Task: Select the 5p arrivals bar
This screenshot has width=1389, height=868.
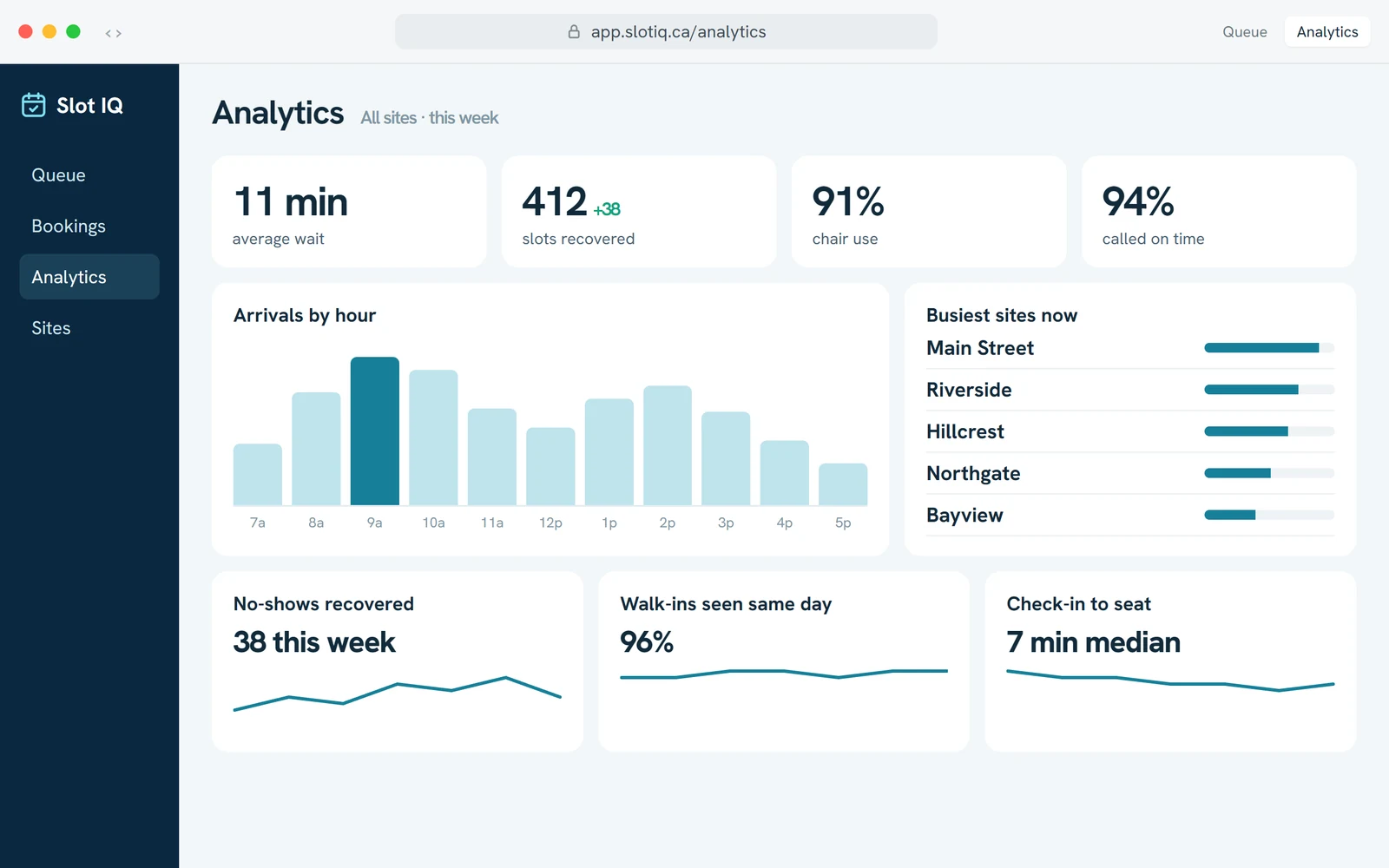Action: tap(843, 484)
